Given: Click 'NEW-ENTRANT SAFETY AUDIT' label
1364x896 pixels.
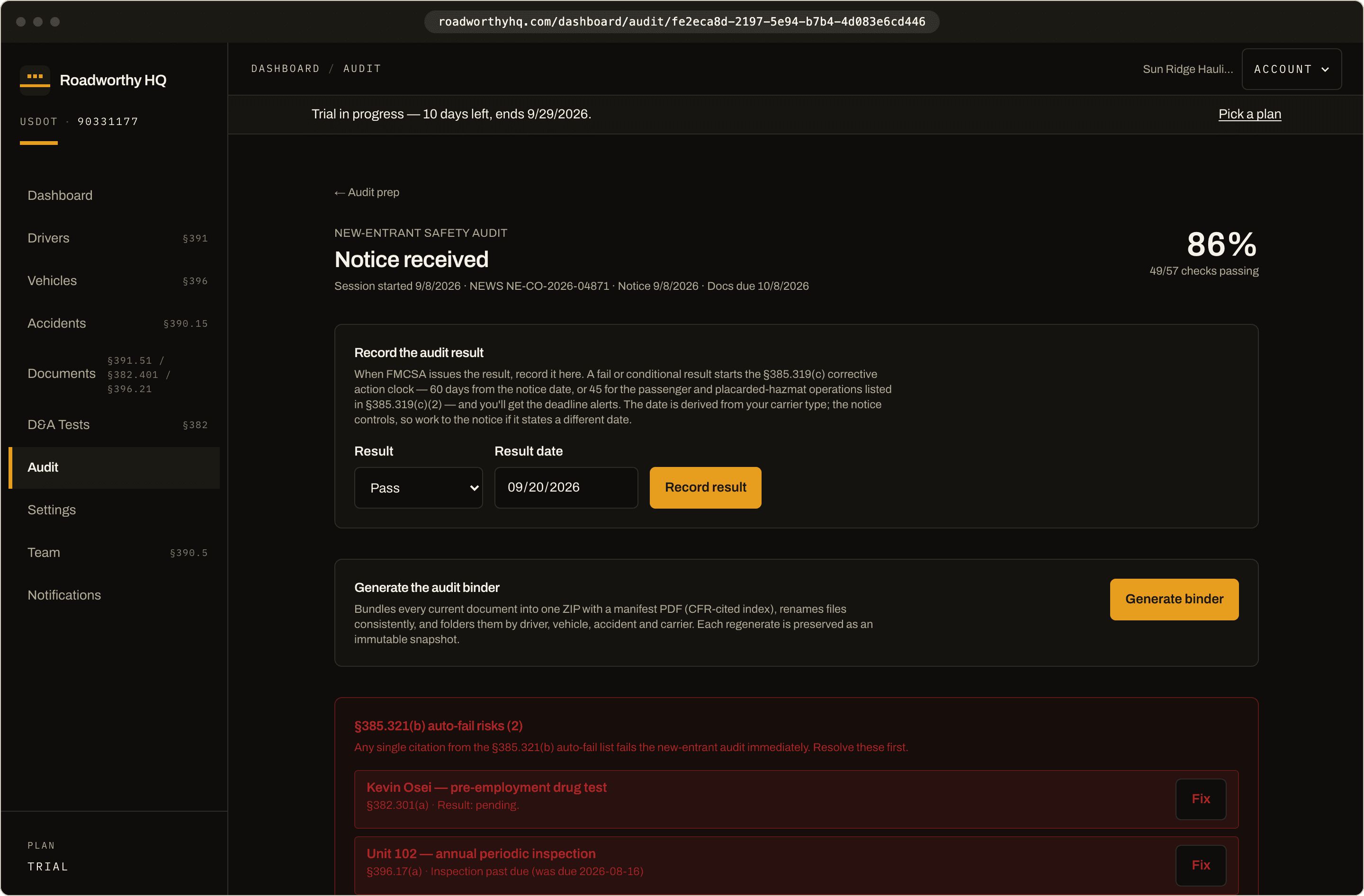Looking at the screenshot, I should pyautogui.click(x=421, y=233).
